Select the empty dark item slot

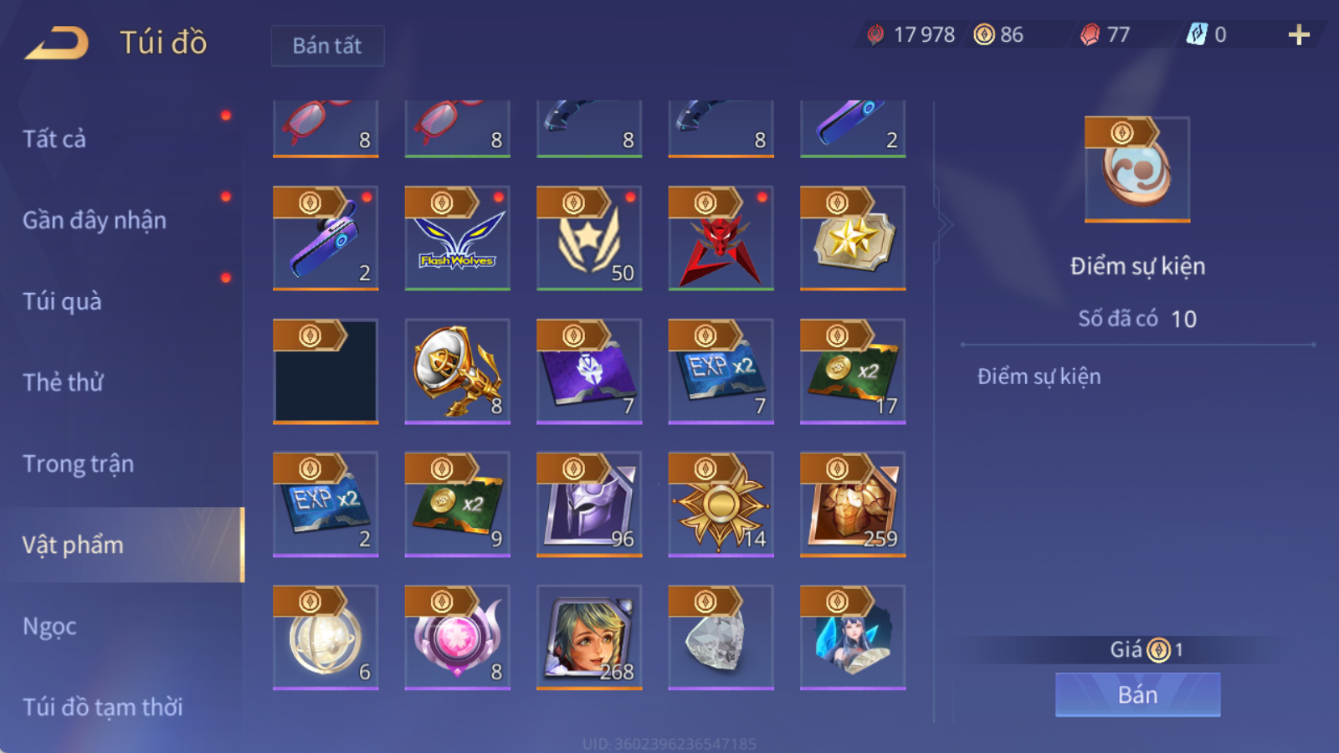[x=325, y=371]
